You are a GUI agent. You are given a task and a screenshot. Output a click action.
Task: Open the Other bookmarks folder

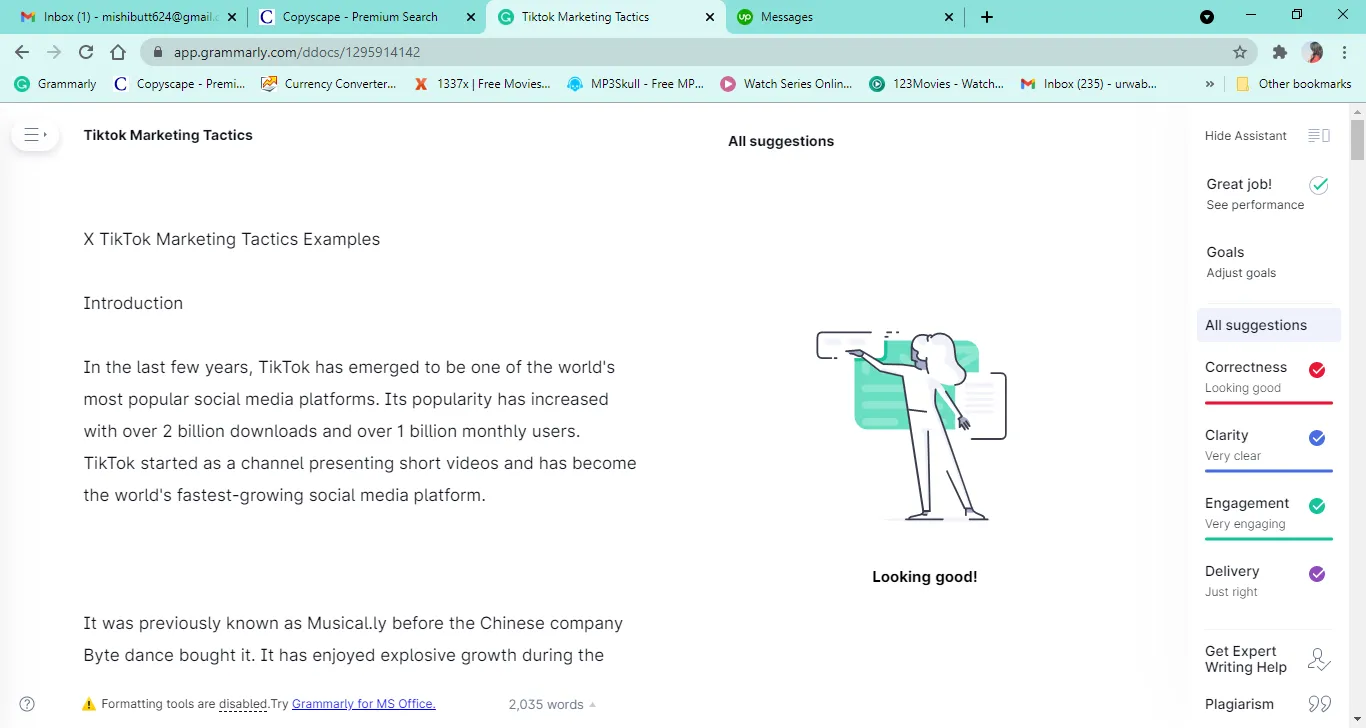click(1294, 84)
